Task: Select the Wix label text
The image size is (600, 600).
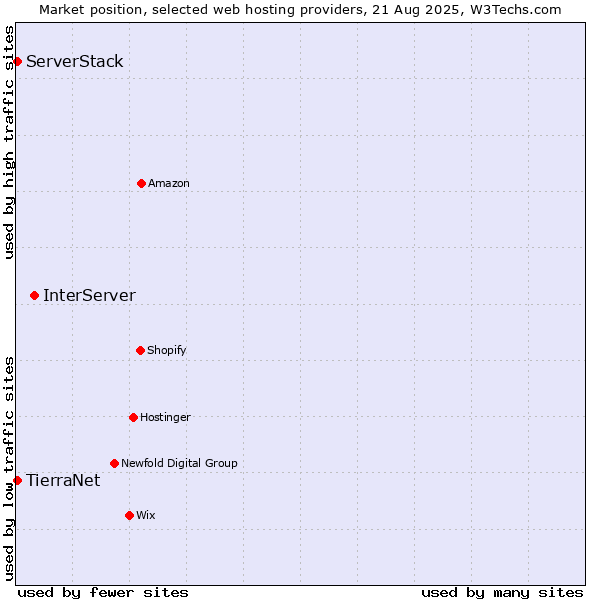Action: [146, 515]
